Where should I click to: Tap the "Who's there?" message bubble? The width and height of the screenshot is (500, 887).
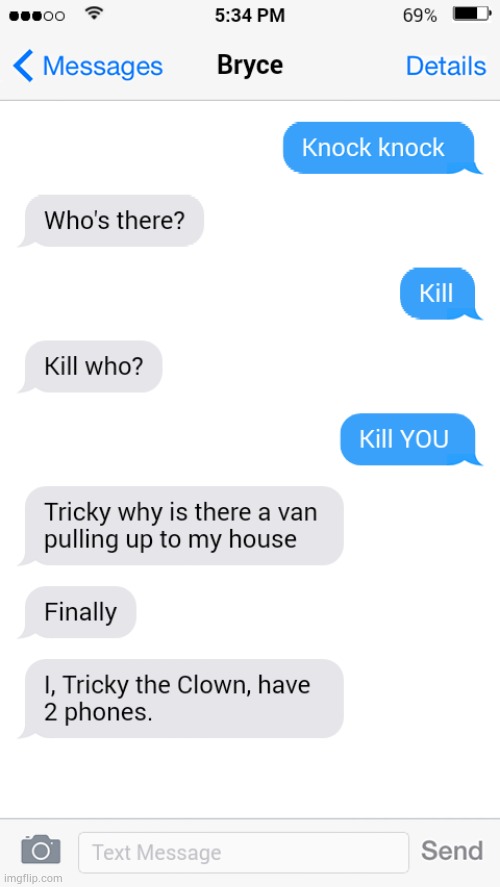point(111,221)
